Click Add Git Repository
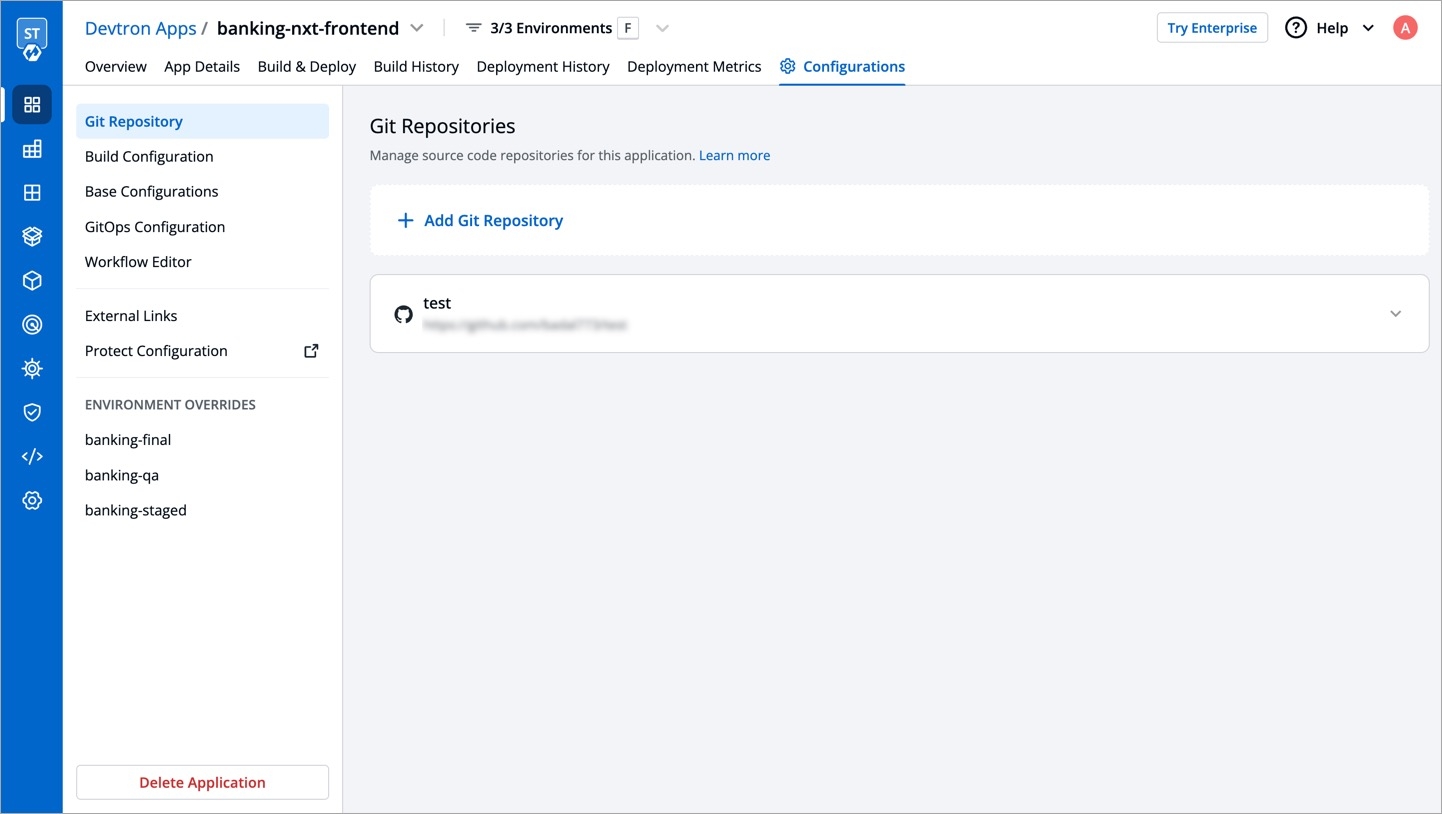 pyautogui.click(x=481, y=220)
